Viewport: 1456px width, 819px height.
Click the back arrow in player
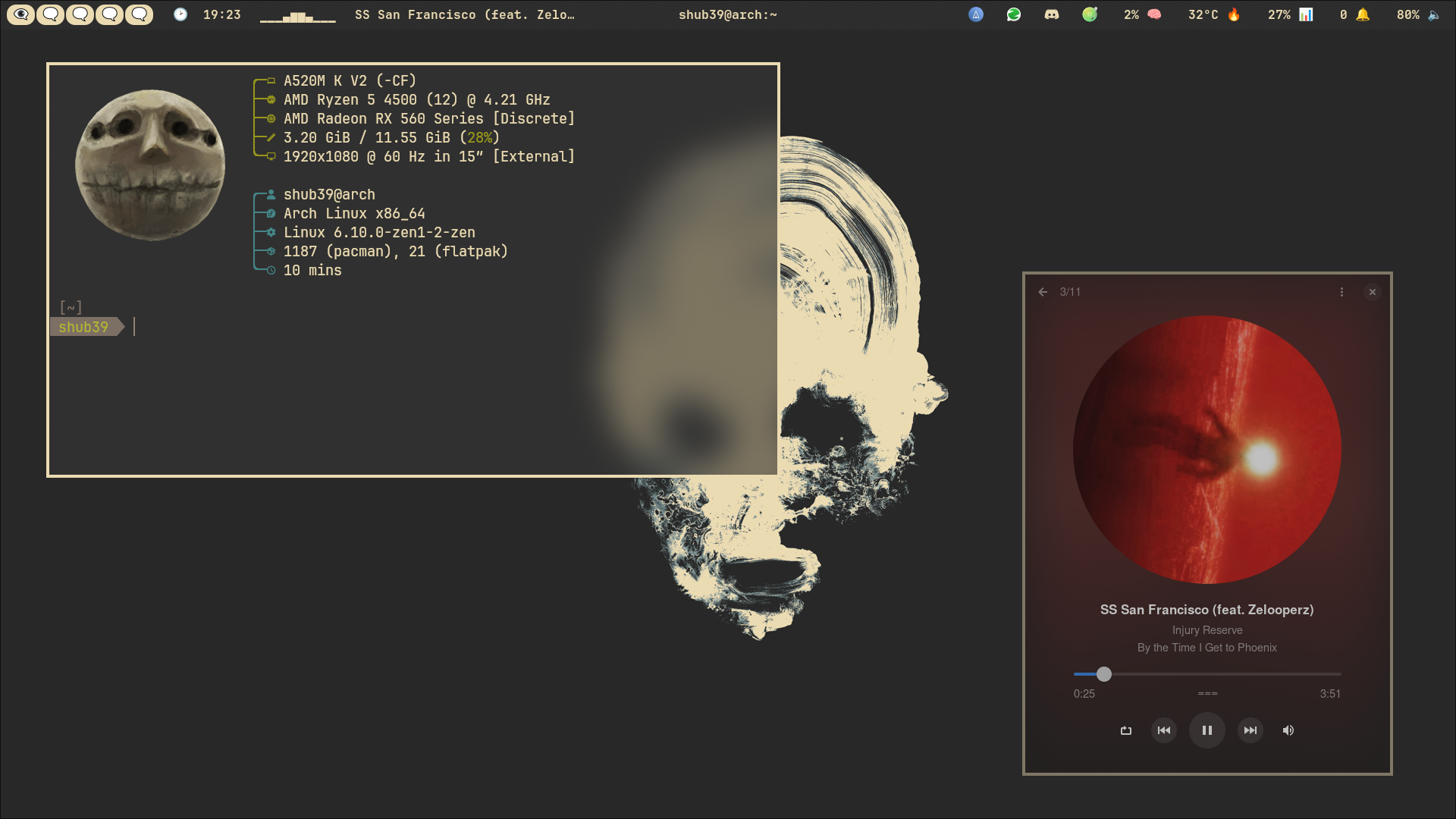click(x=1043, y=292)
